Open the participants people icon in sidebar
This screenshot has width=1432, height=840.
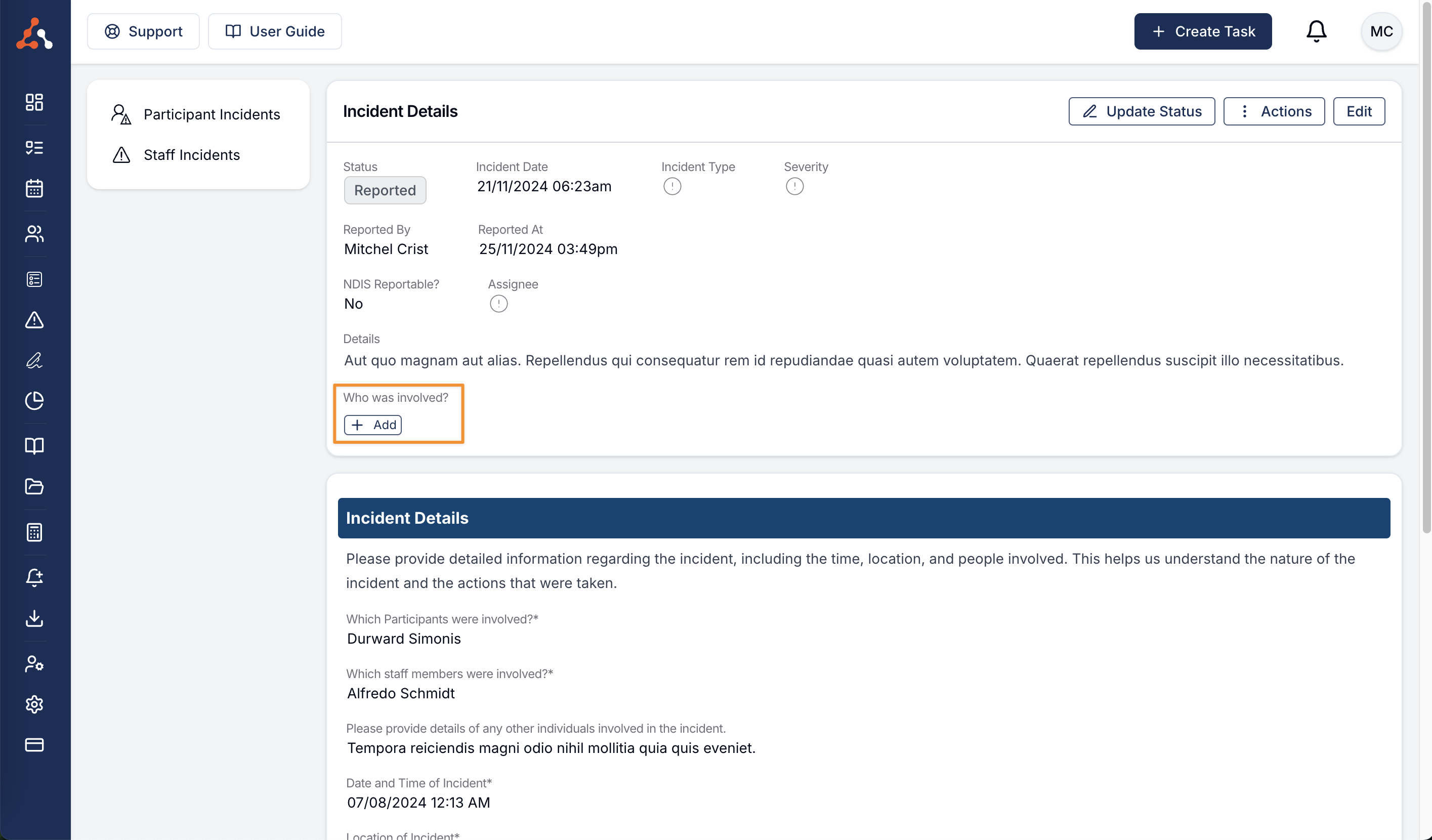click(34, 234)
